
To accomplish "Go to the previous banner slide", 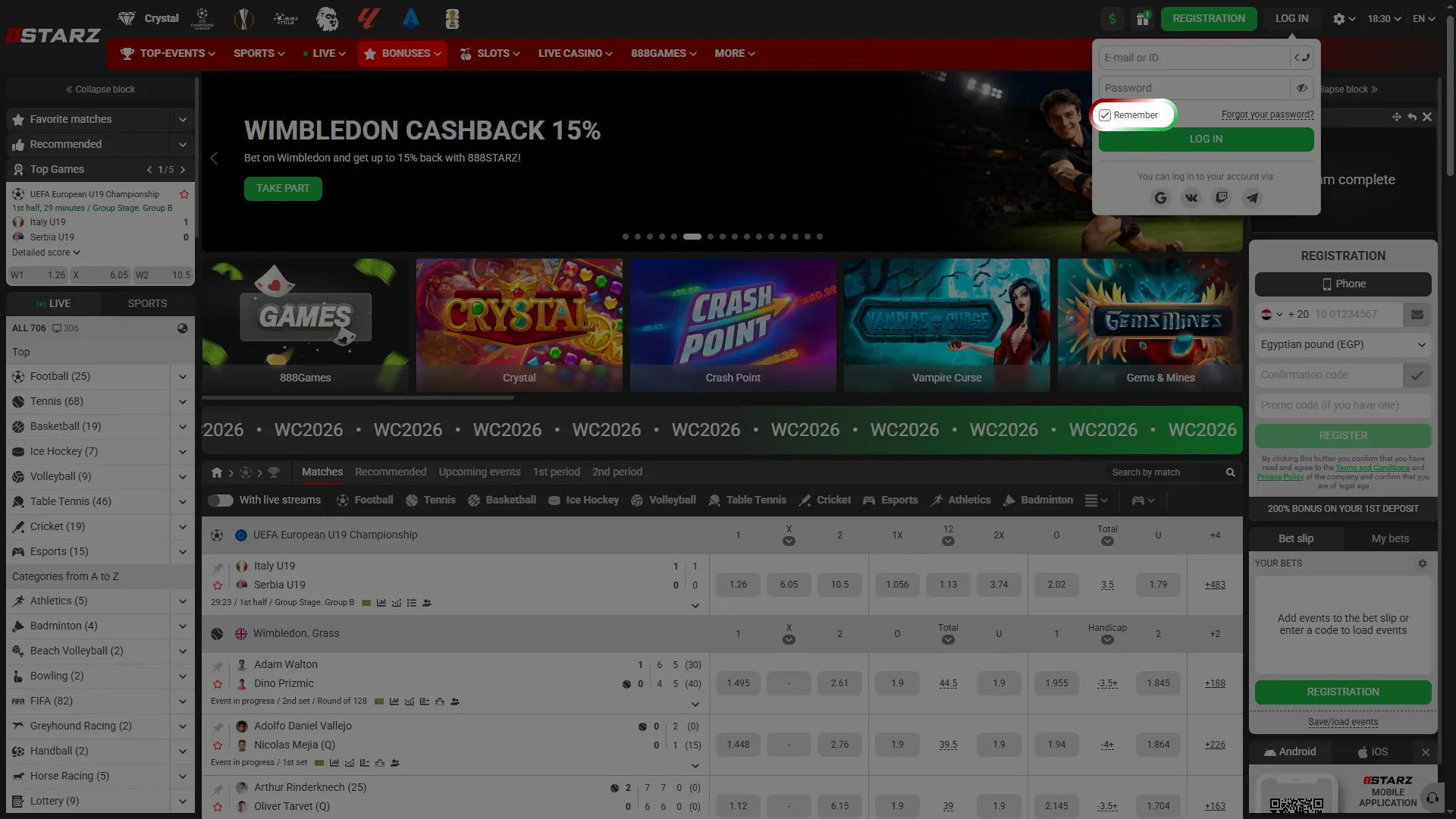I will coord(214,158).
